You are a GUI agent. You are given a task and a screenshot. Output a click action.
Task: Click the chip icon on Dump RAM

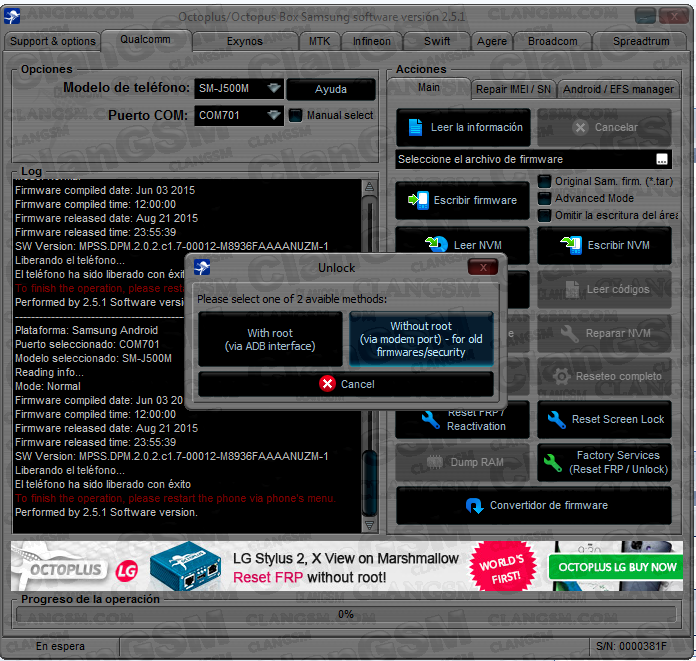pos(435,463)
